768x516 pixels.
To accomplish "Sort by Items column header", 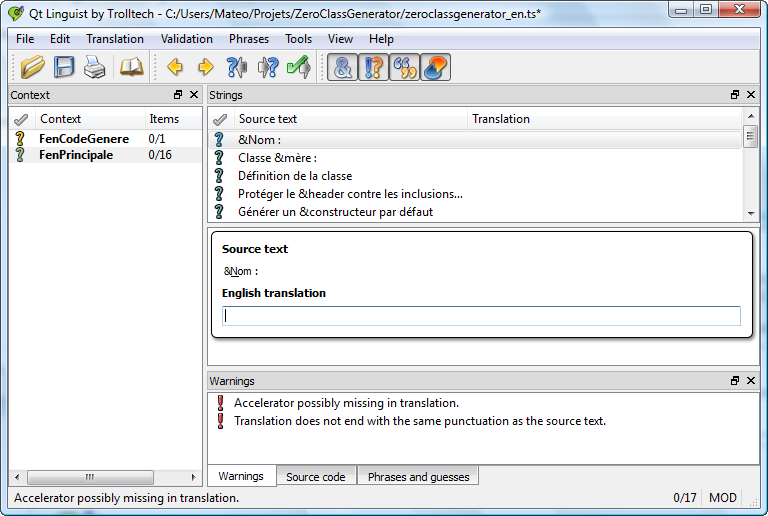I will coord(173,119).
